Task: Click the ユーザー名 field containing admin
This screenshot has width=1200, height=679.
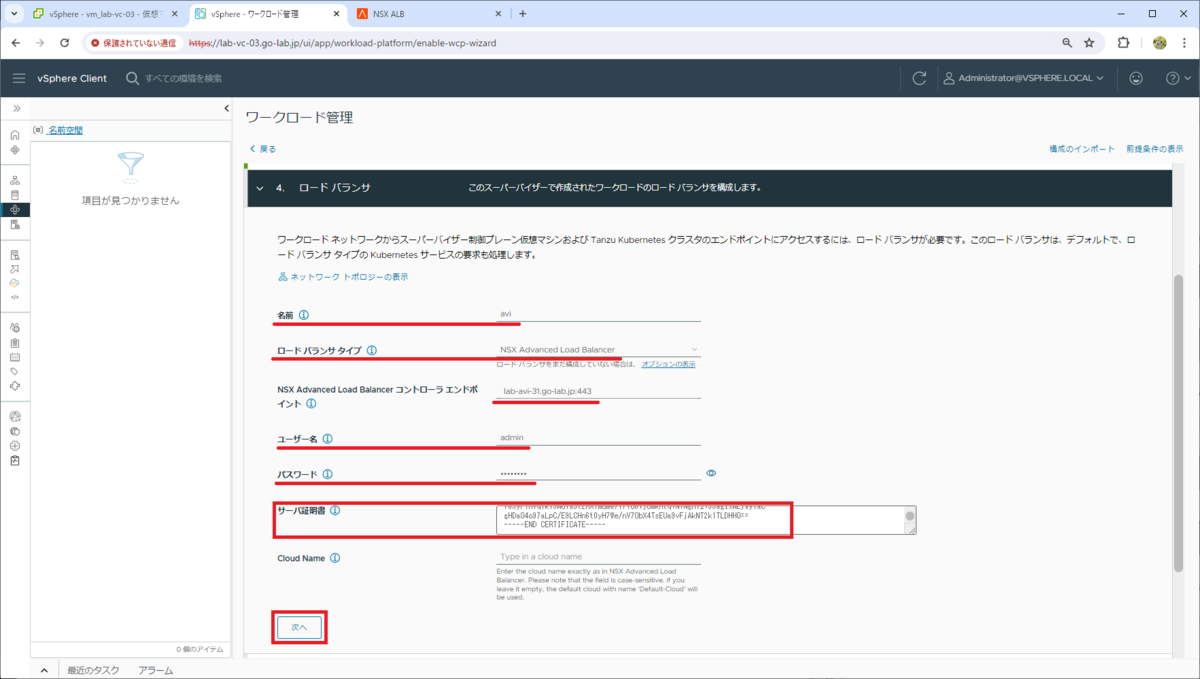Action: (598, 437)
